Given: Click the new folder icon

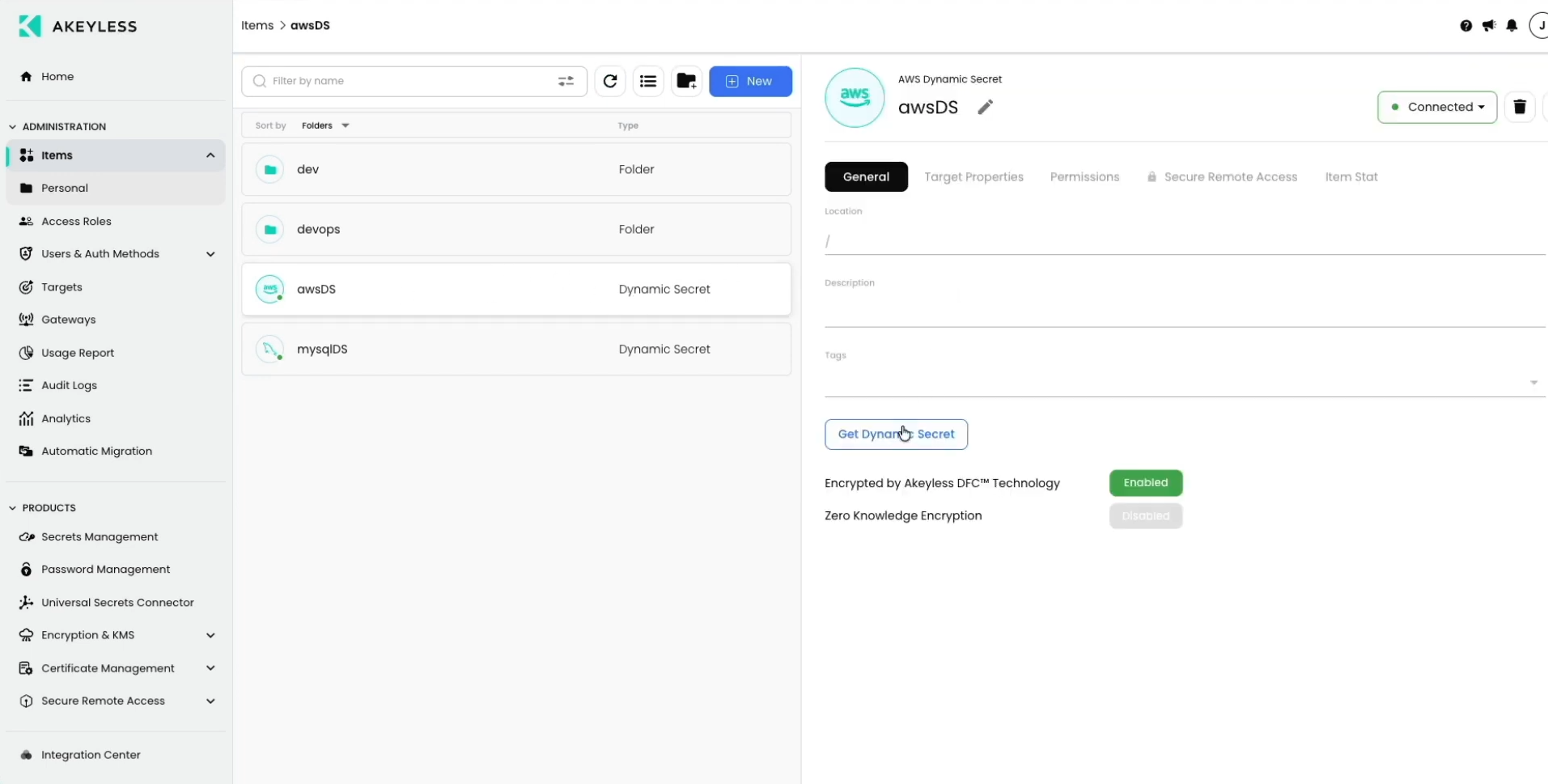Looking at the screenshot, I should click(x=686, y=81).
